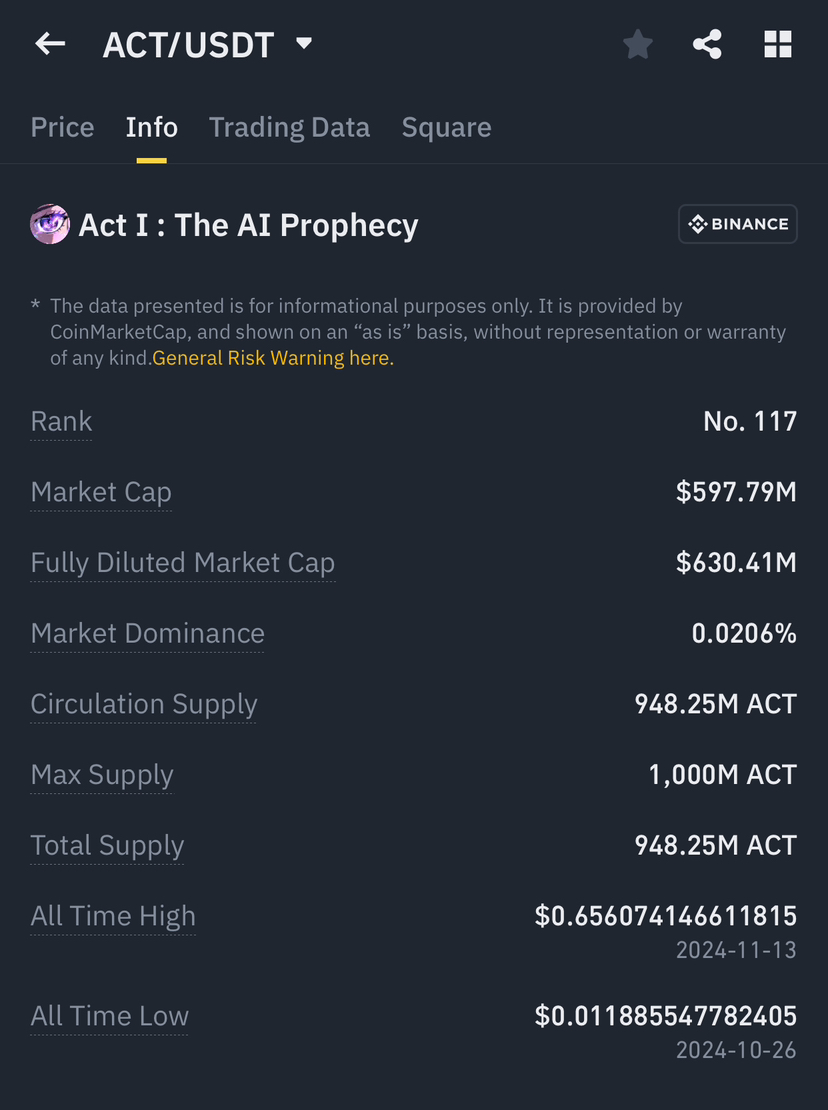
Task: Switch to the Price tab
Action: point(62,127)
